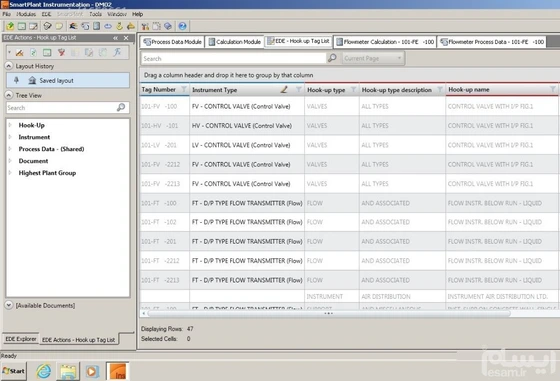Viewport: 560px width, 381px height.
Task: Select the Saved layout entry
Action: click(x=68, y=80)
